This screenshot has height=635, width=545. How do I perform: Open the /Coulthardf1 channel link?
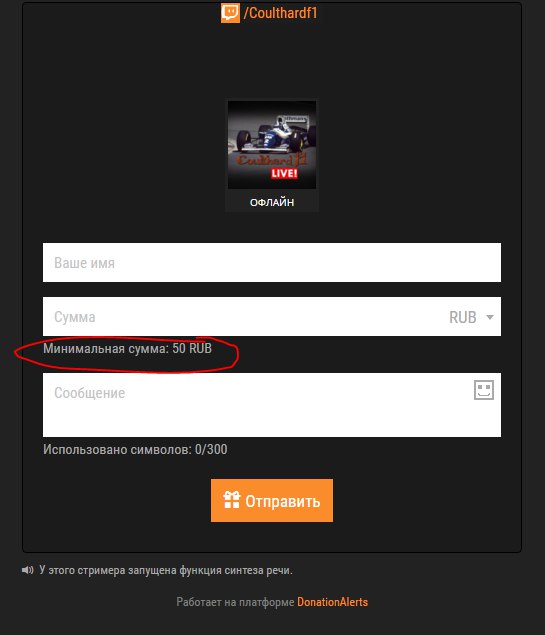coord(280,13)
